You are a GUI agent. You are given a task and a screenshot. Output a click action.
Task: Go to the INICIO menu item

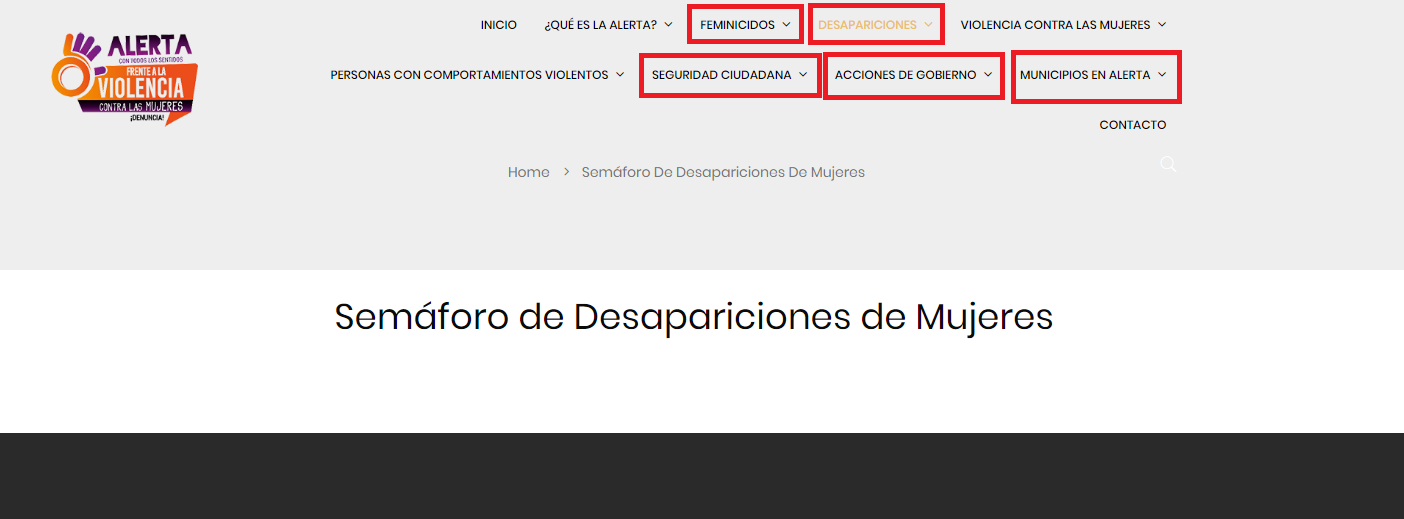coord(499,25)
